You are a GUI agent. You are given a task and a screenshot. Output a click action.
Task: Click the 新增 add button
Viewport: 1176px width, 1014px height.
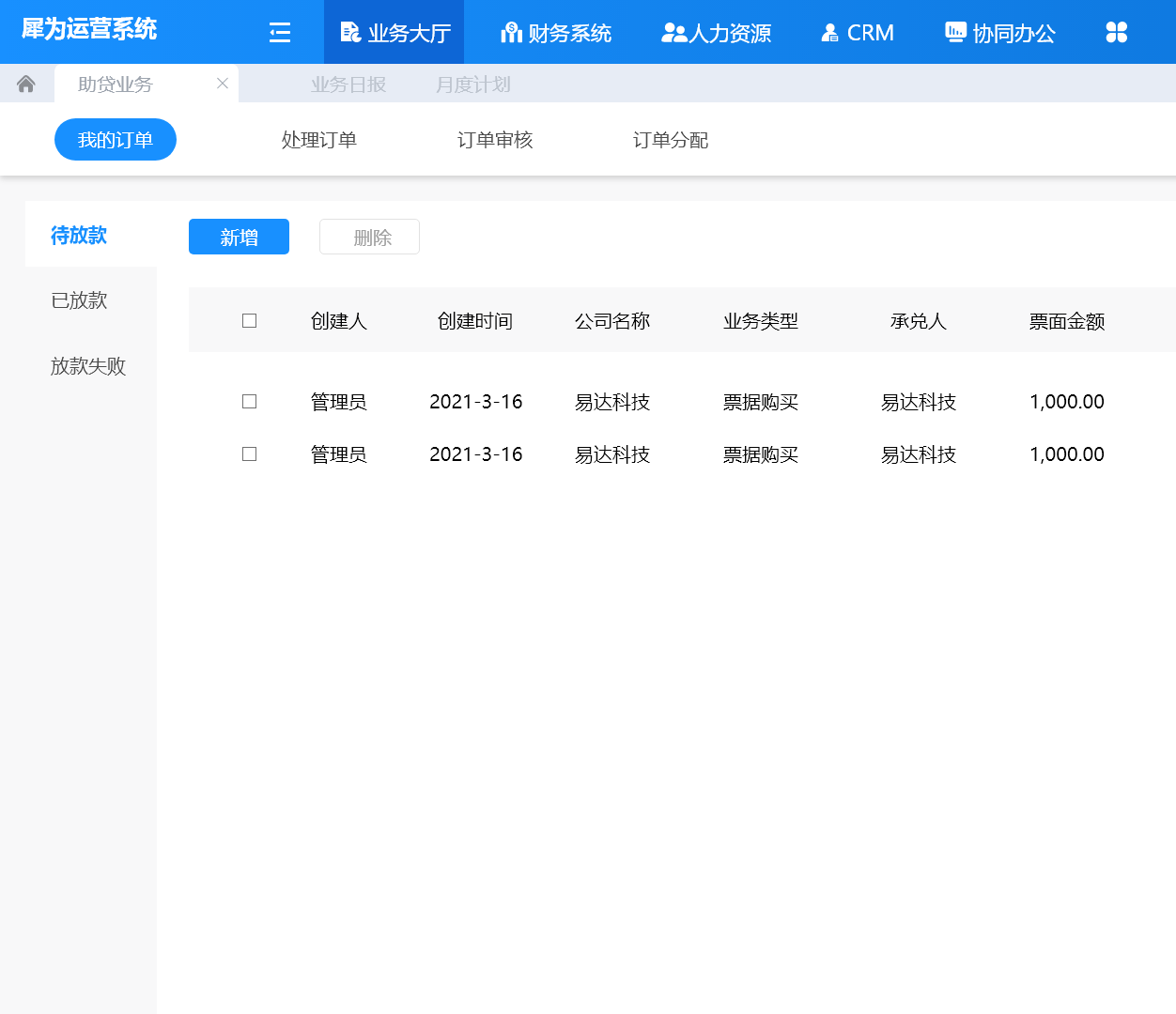[239, 237]
